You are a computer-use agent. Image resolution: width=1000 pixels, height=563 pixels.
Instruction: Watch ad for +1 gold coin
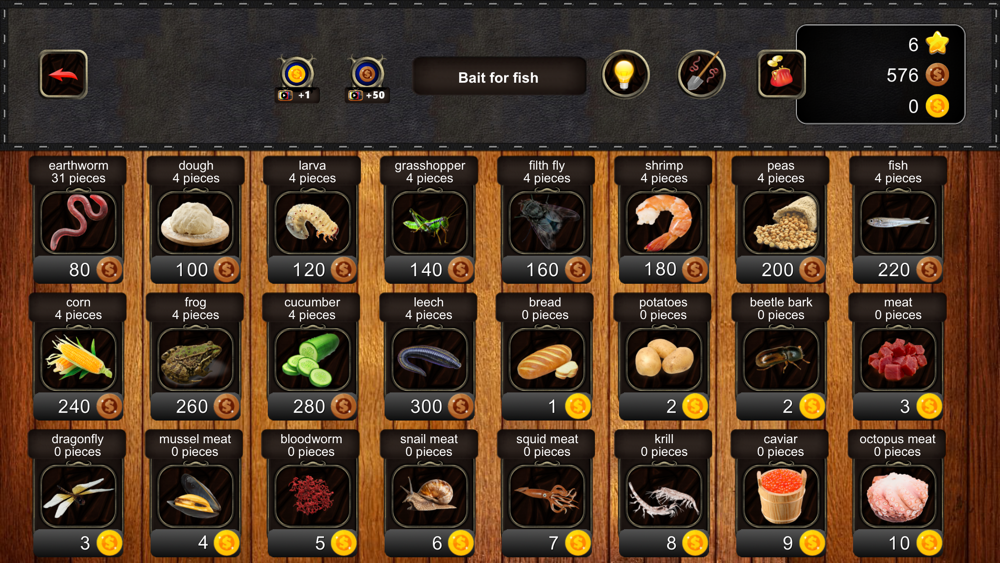pos(297,80)
